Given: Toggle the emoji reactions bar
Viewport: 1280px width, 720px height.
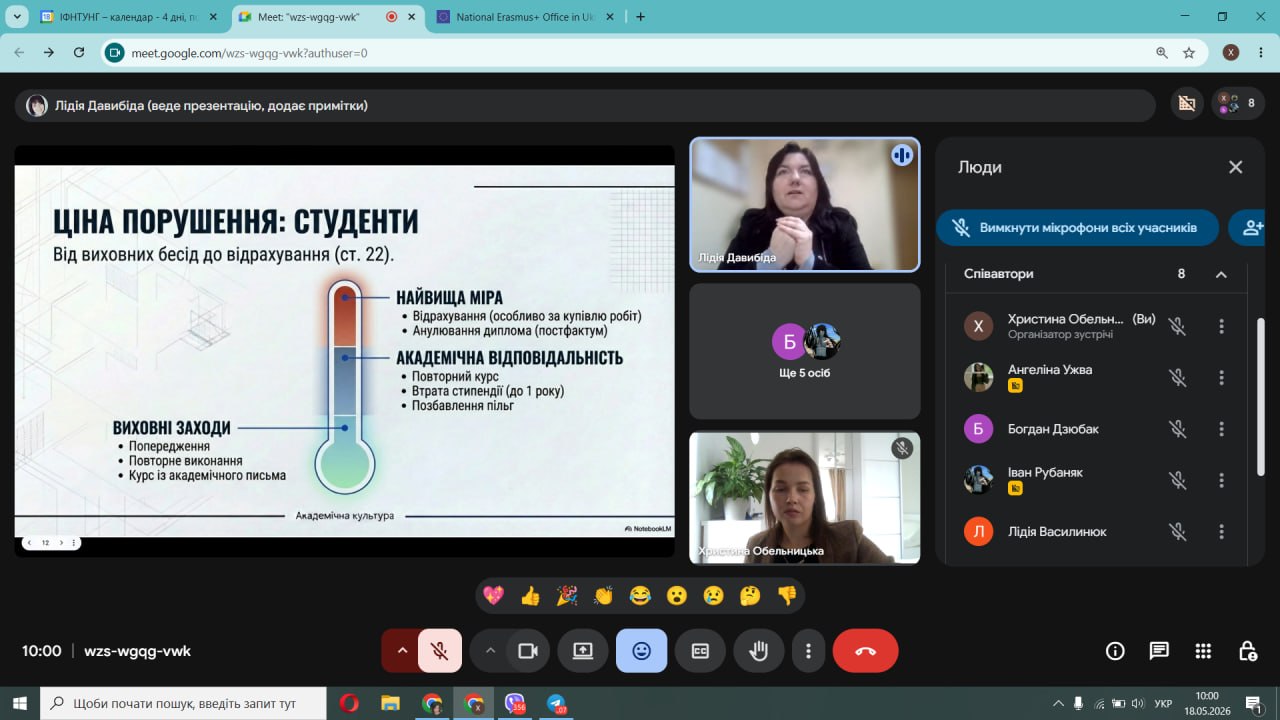Looking at the screenshot, I should point(641,651).
